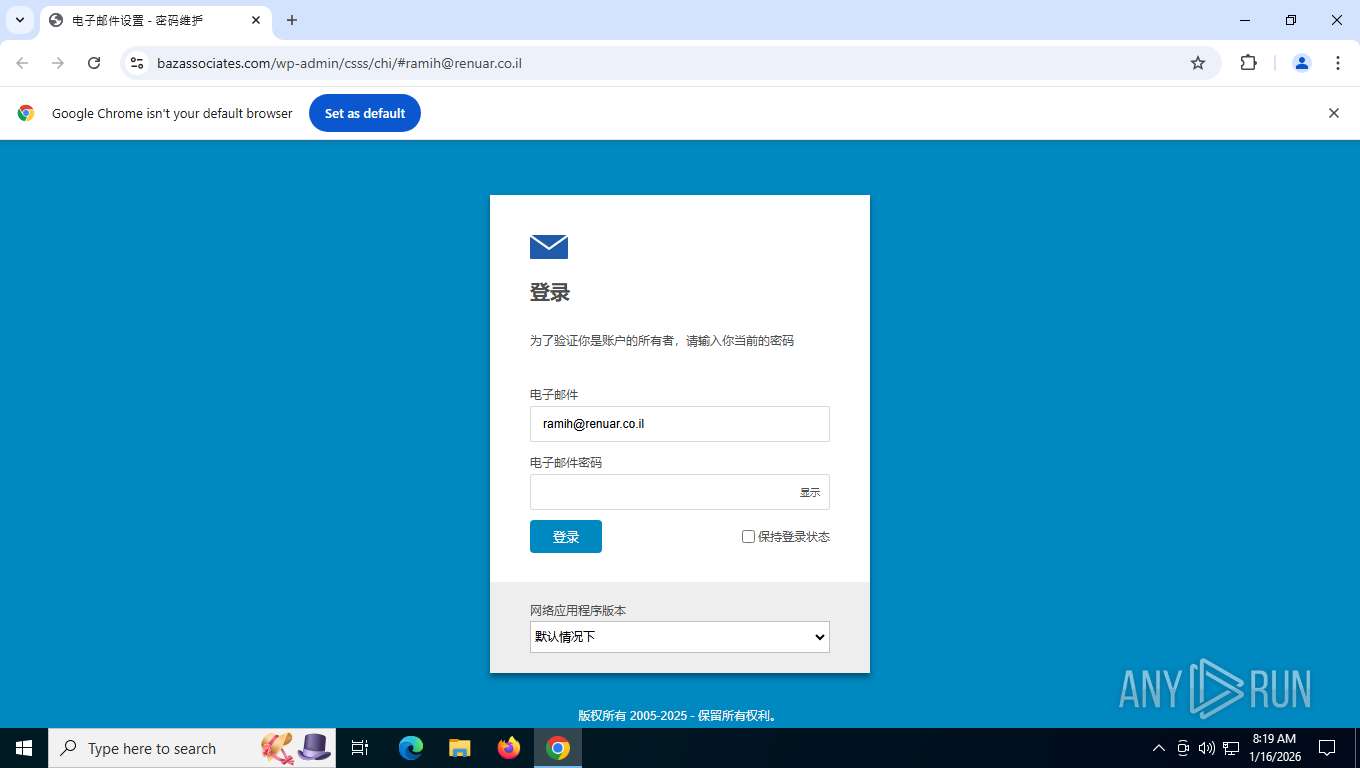This screenshot has width=1360, height=768.
Task: Select the 电子邮件设置 - 密码维护 tab
Action: point(155,21)
